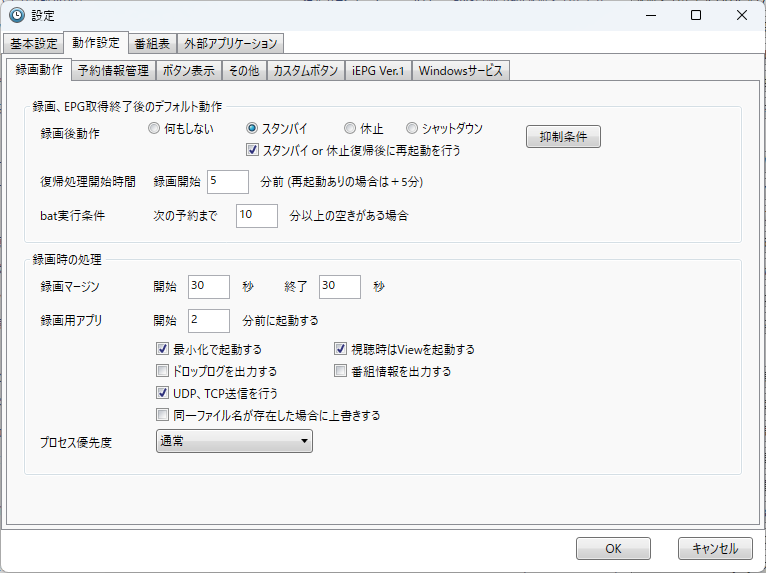
Task: Switch to the 基本設定 tab
Action: (34, 43)
